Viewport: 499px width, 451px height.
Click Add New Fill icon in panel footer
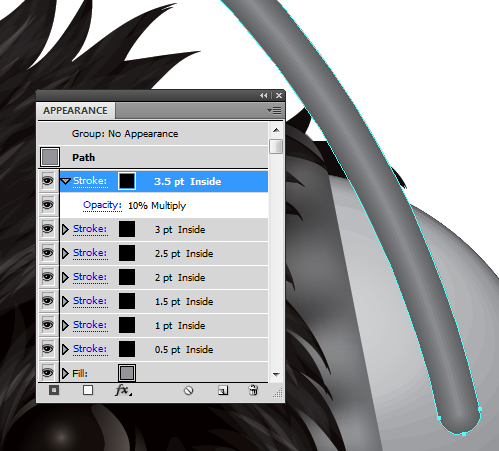pos(88,390)
